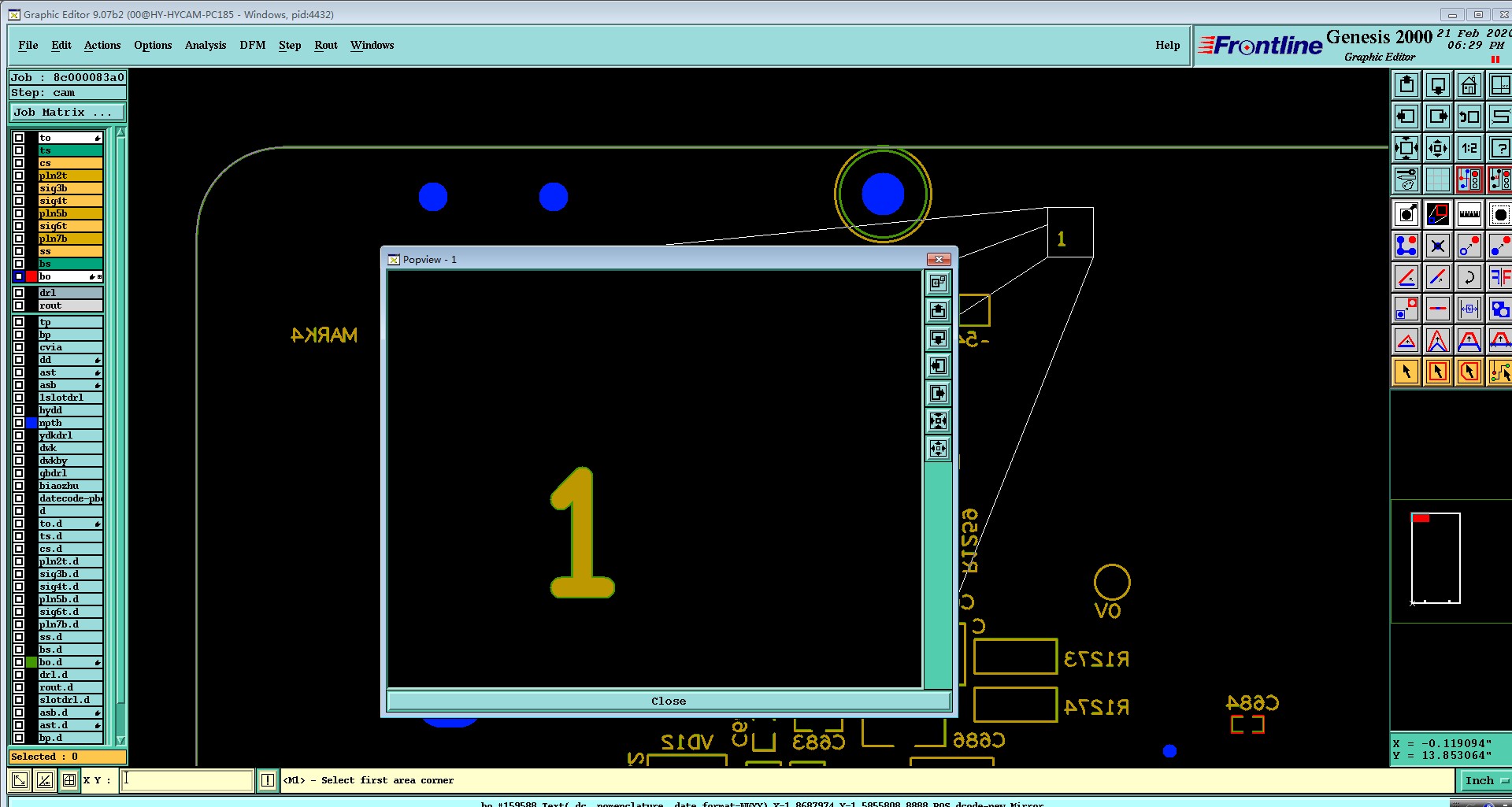This screenshot has height=807, width=1512.
Task: Select the connected blue-red nodes icon
Action: tap(1406, 246)
